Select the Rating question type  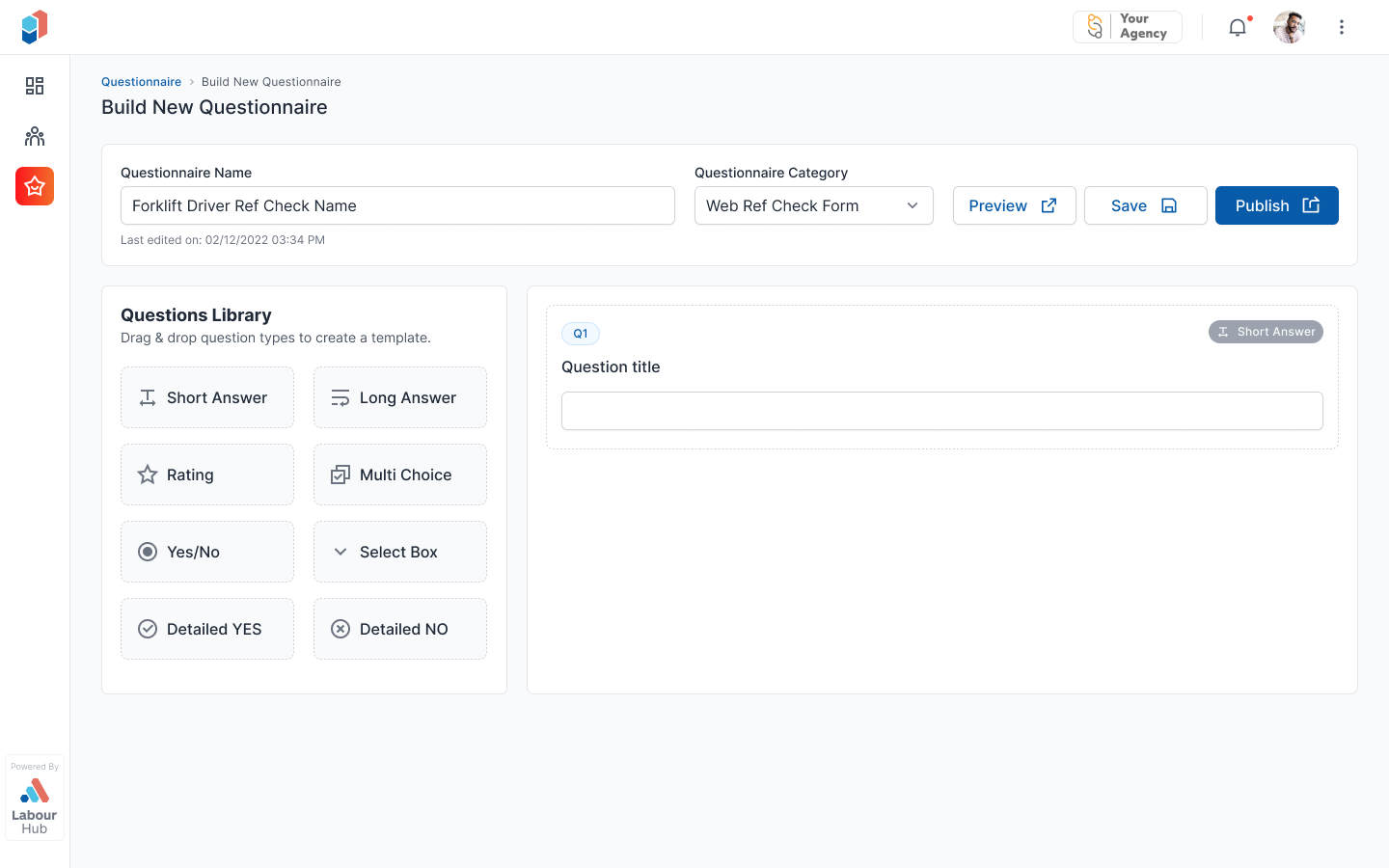206,475
